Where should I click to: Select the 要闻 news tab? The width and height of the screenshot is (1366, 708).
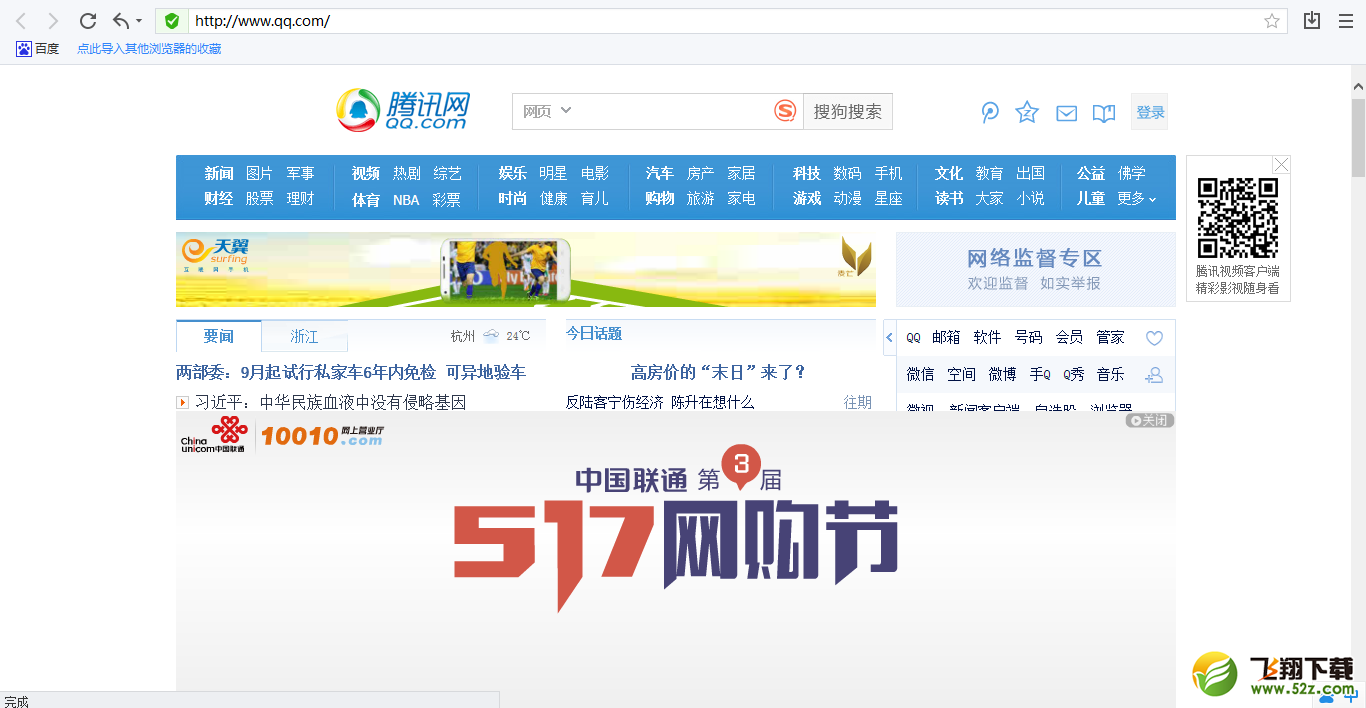tap(219, 336)
